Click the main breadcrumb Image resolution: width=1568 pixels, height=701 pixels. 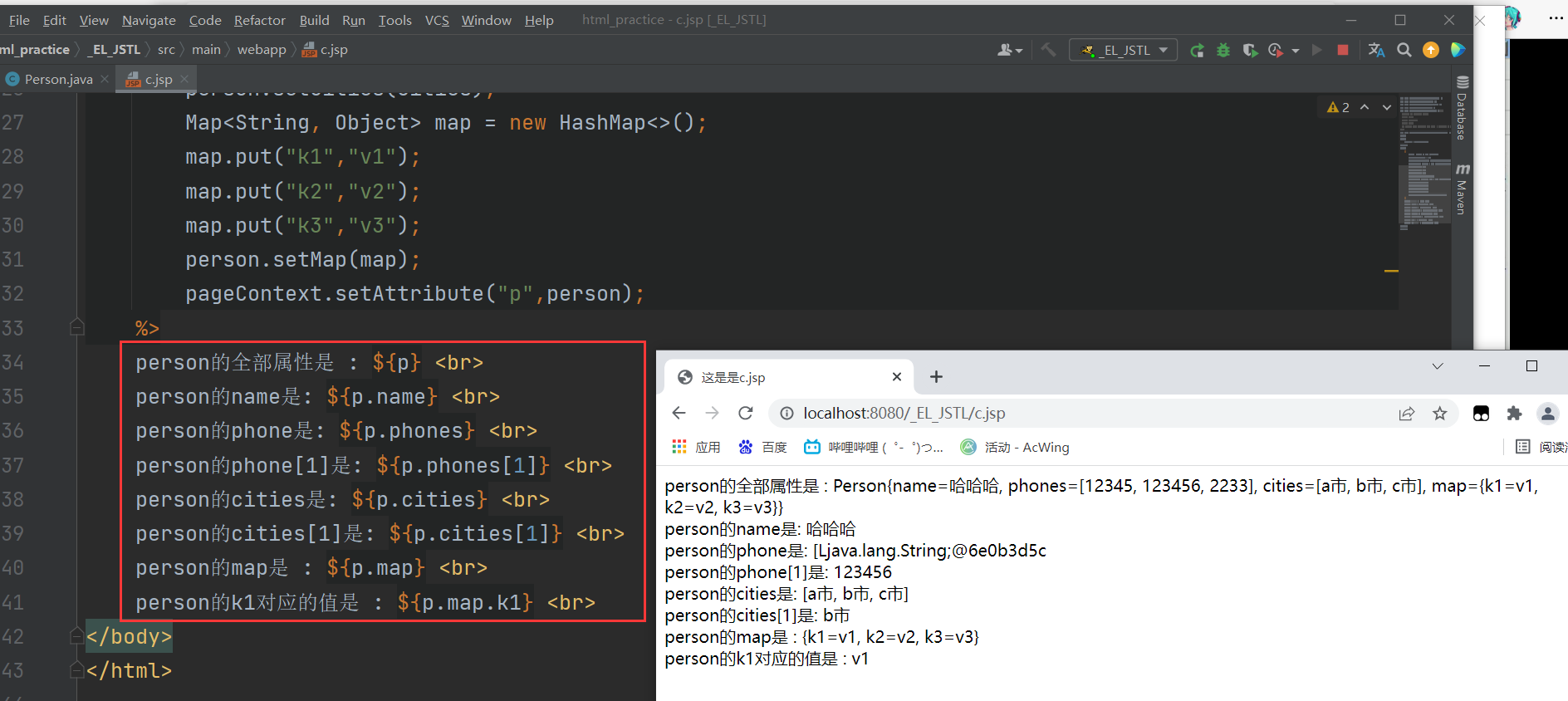[206, 50]
